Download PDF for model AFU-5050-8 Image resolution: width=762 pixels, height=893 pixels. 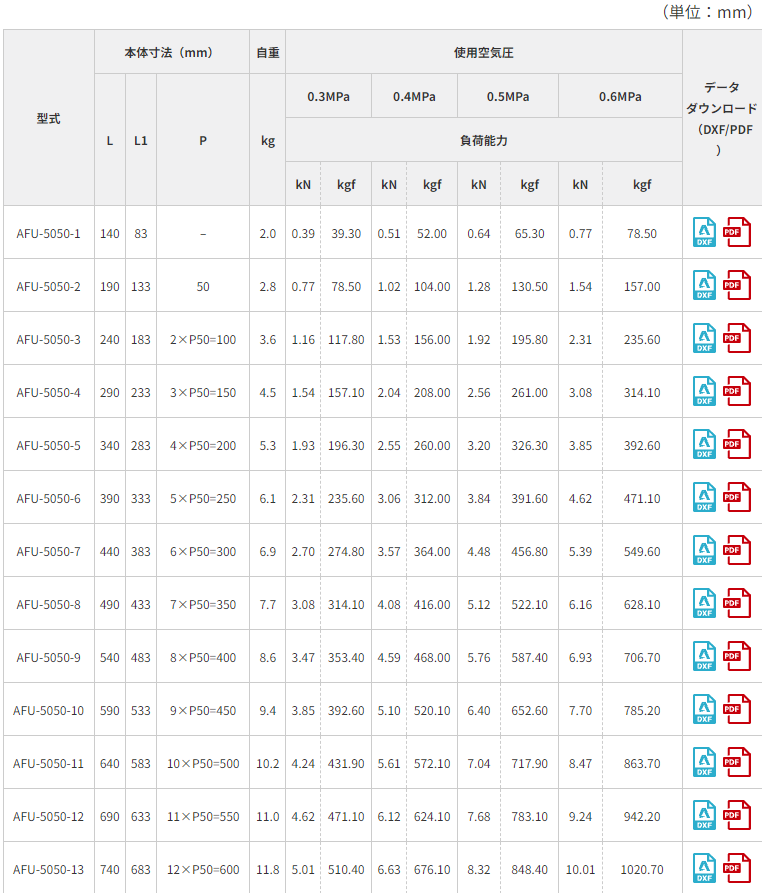pyautogui.click(x=738, y=604)
